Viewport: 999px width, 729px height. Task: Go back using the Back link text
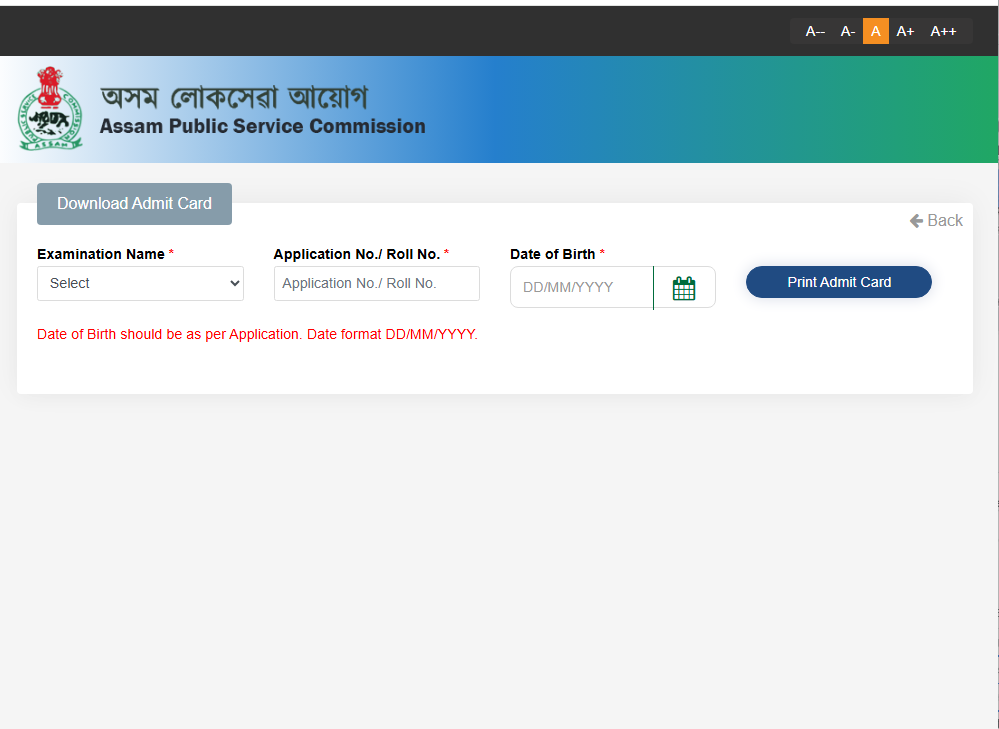pos(945,221)
